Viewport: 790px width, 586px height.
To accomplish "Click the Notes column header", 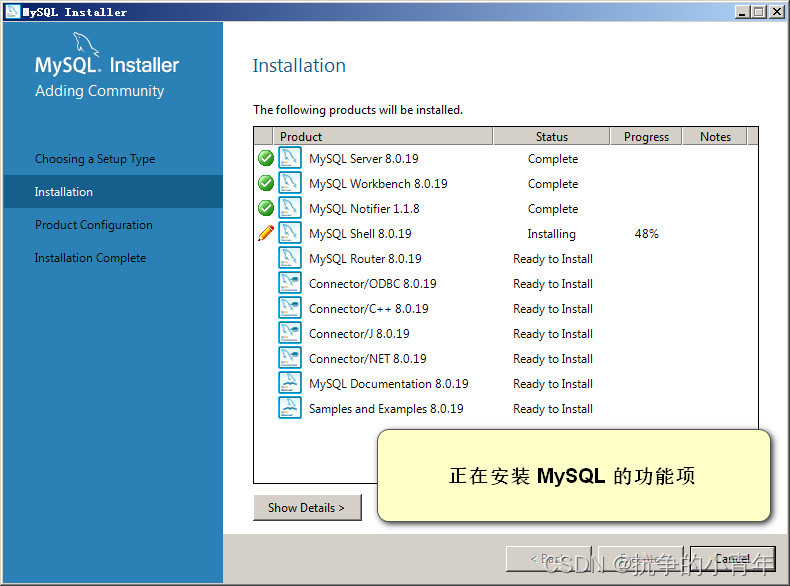I will coord(715,137).
